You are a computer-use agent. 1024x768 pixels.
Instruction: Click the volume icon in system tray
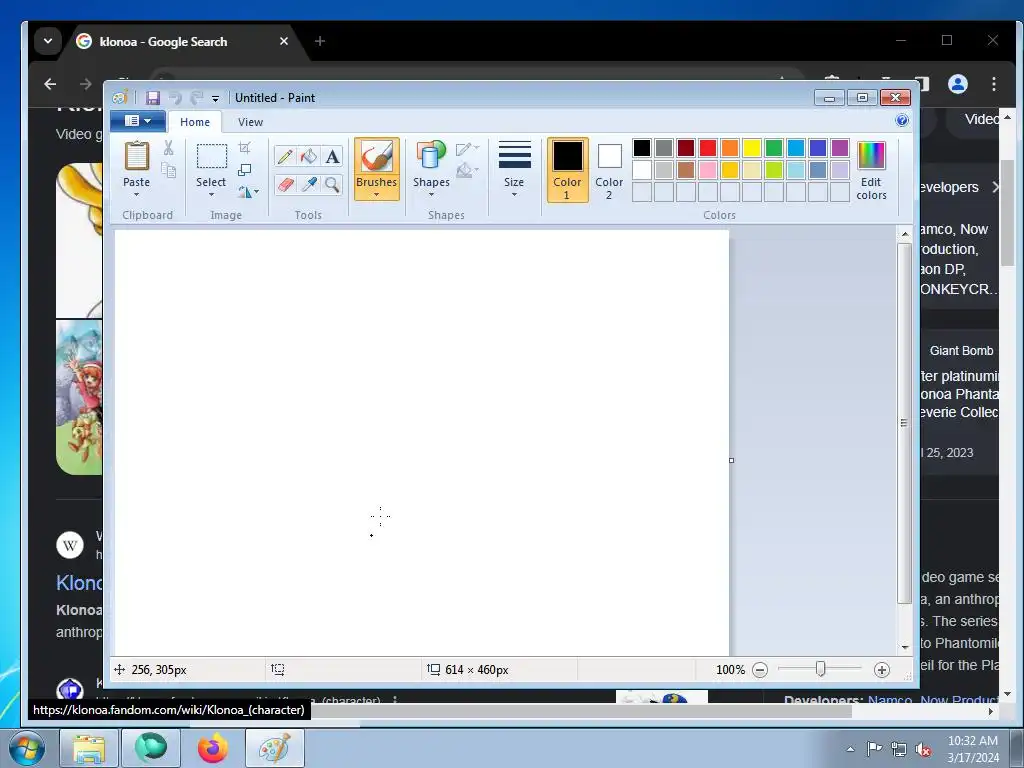tap(923, 749)
